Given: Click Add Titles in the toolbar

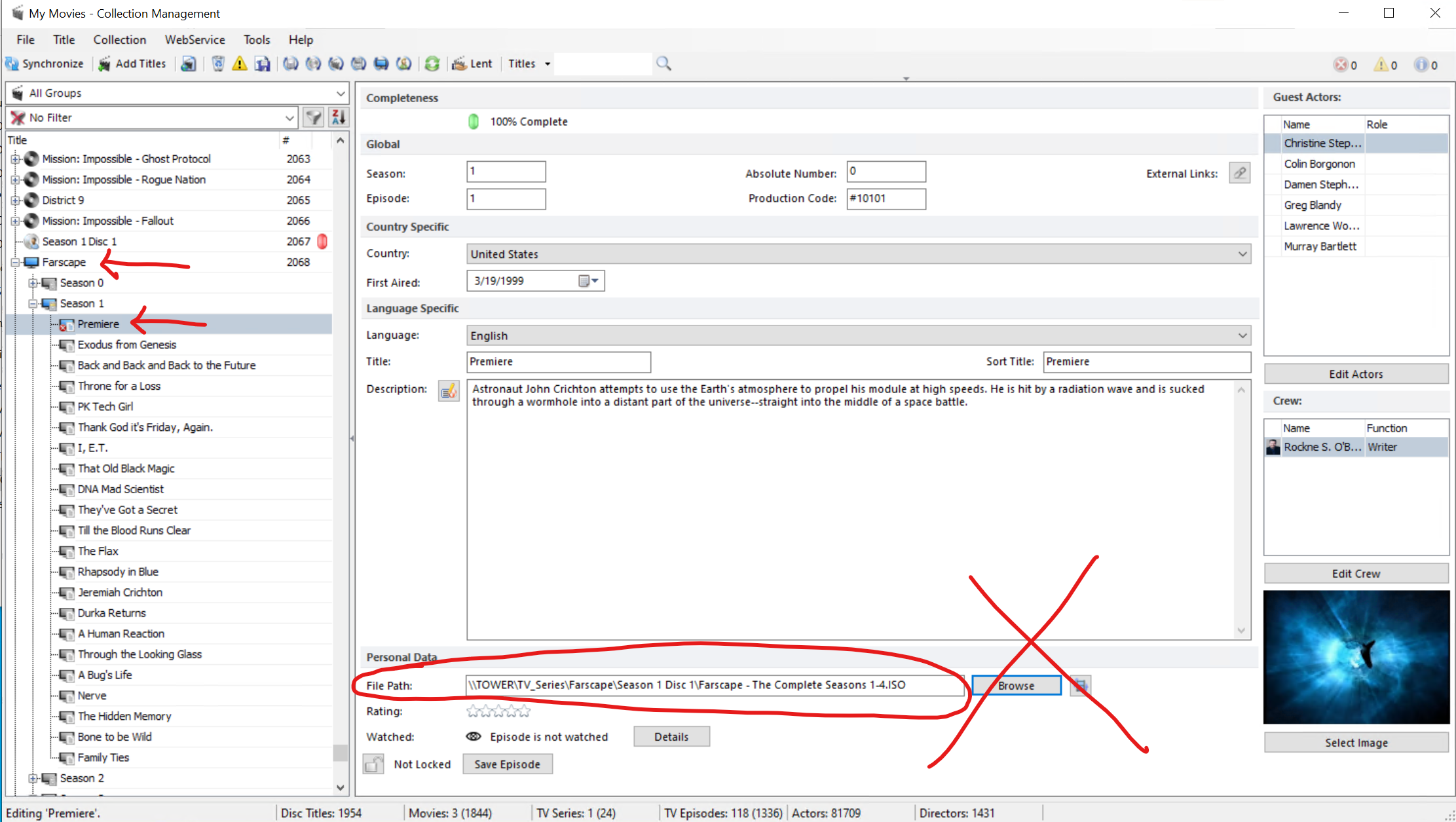Looking at the screenshot, I should point(132,64).
